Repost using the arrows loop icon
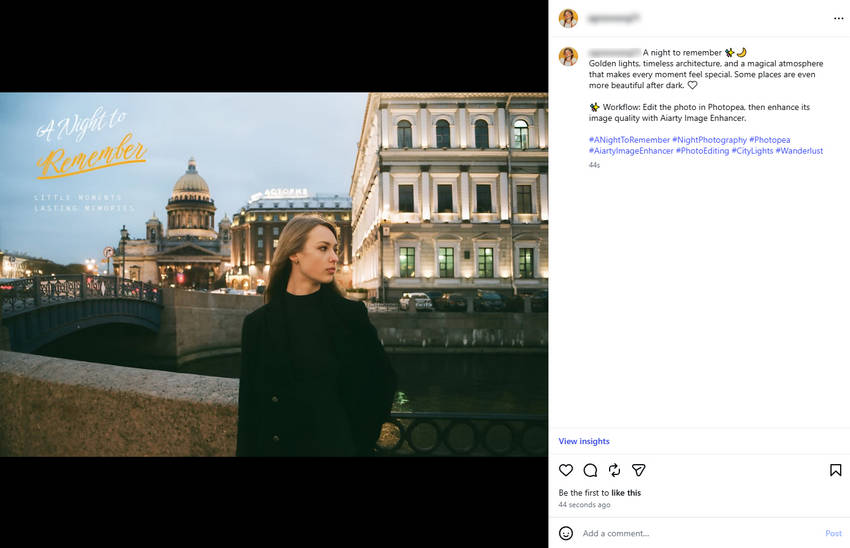The image size is (850, 548). [614, 470]
